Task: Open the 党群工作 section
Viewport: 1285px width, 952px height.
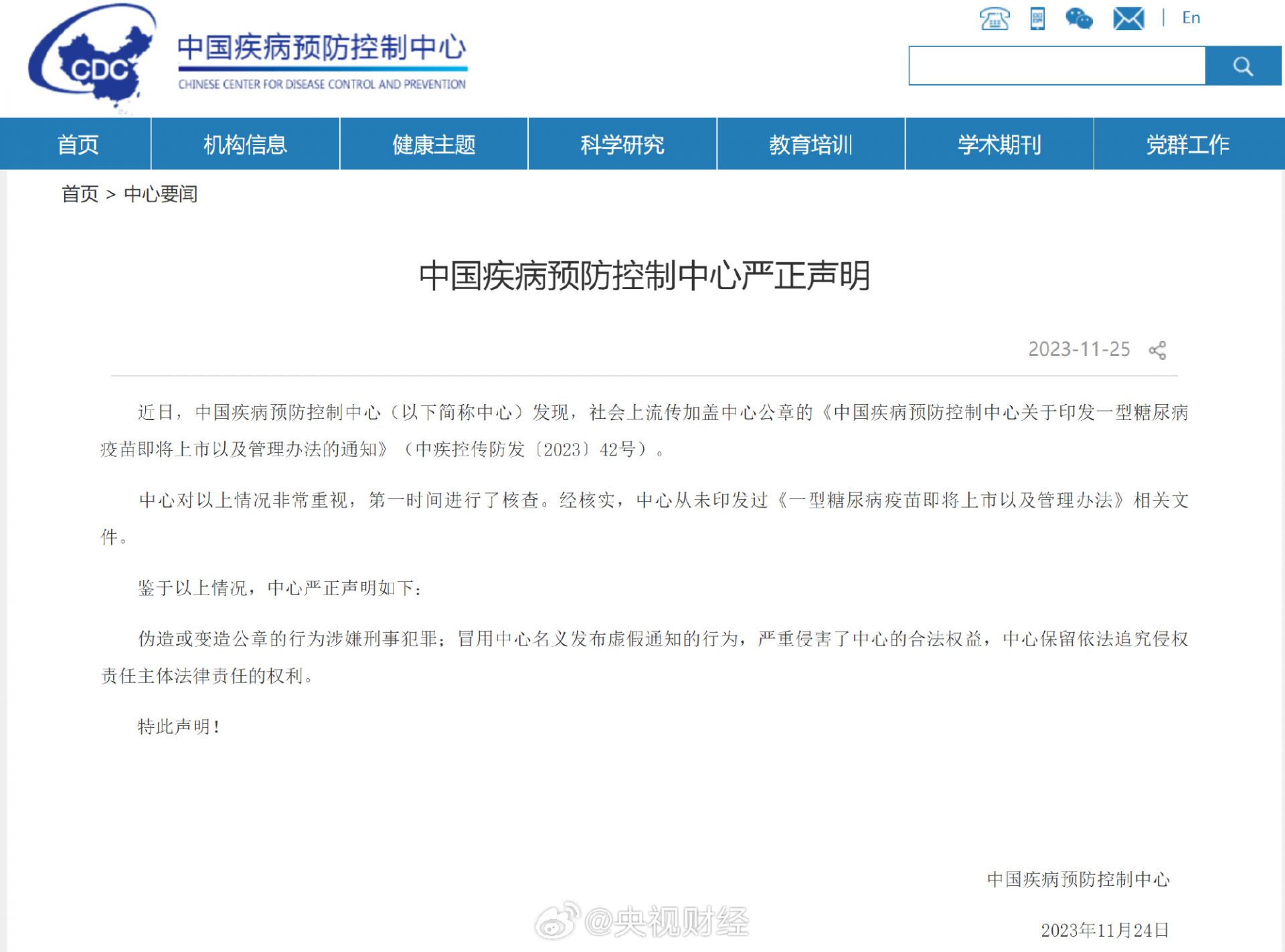Action: [1188, 145]
